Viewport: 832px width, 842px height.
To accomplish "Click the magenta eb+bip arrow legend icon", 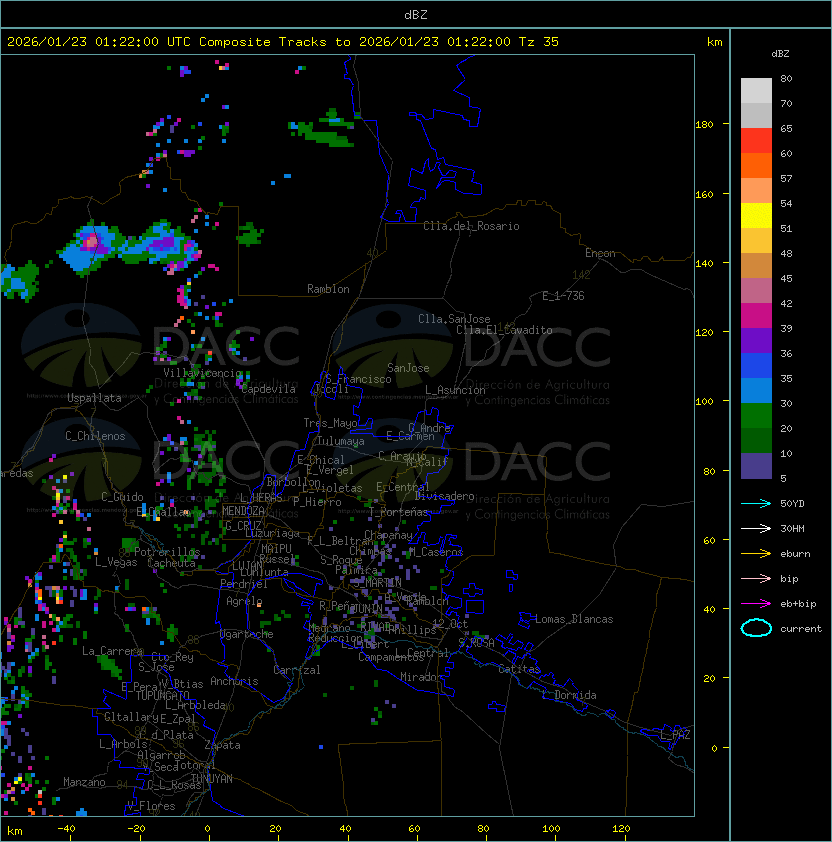I will tap(756, 604).
